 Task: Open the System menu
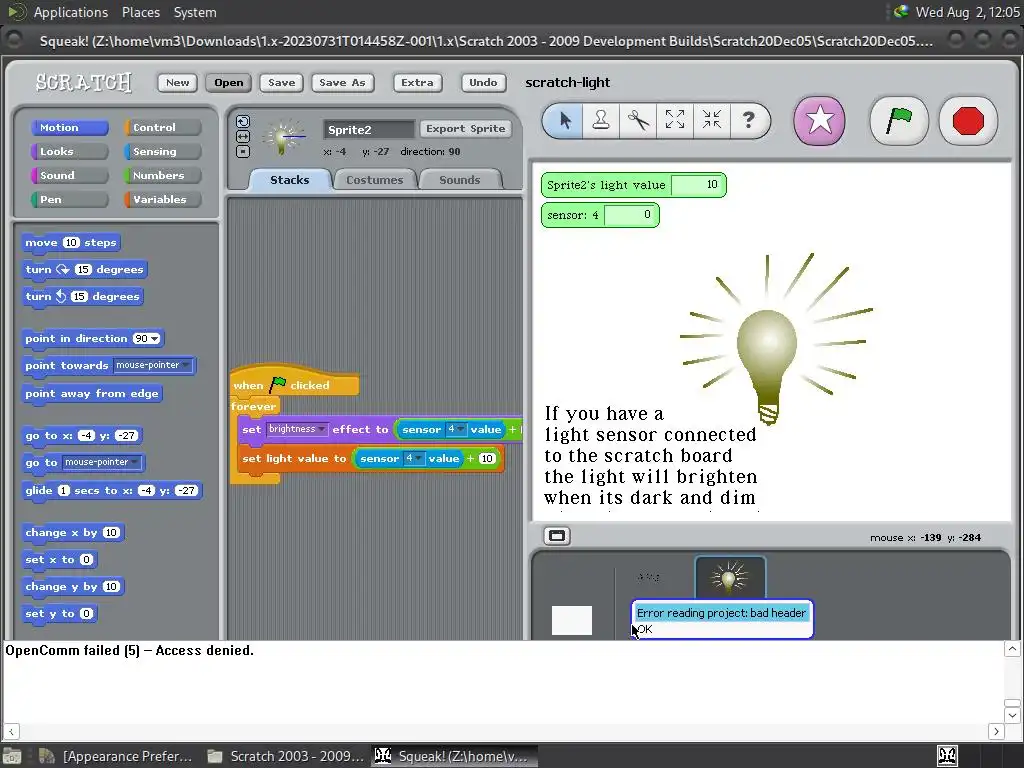tap(195, 12)
